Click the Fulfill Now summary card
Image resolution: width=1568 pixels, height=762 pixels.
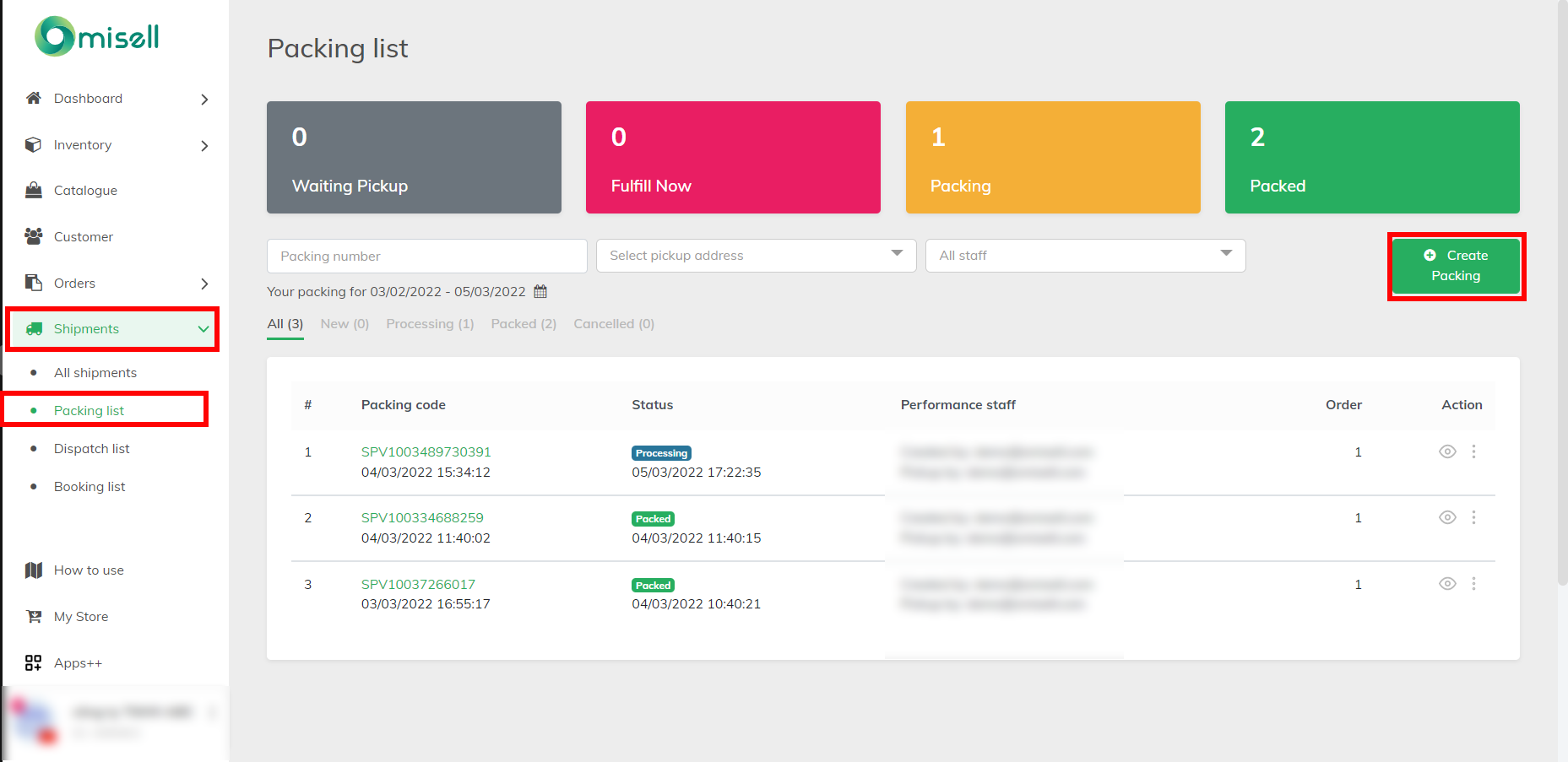[733, 157]
